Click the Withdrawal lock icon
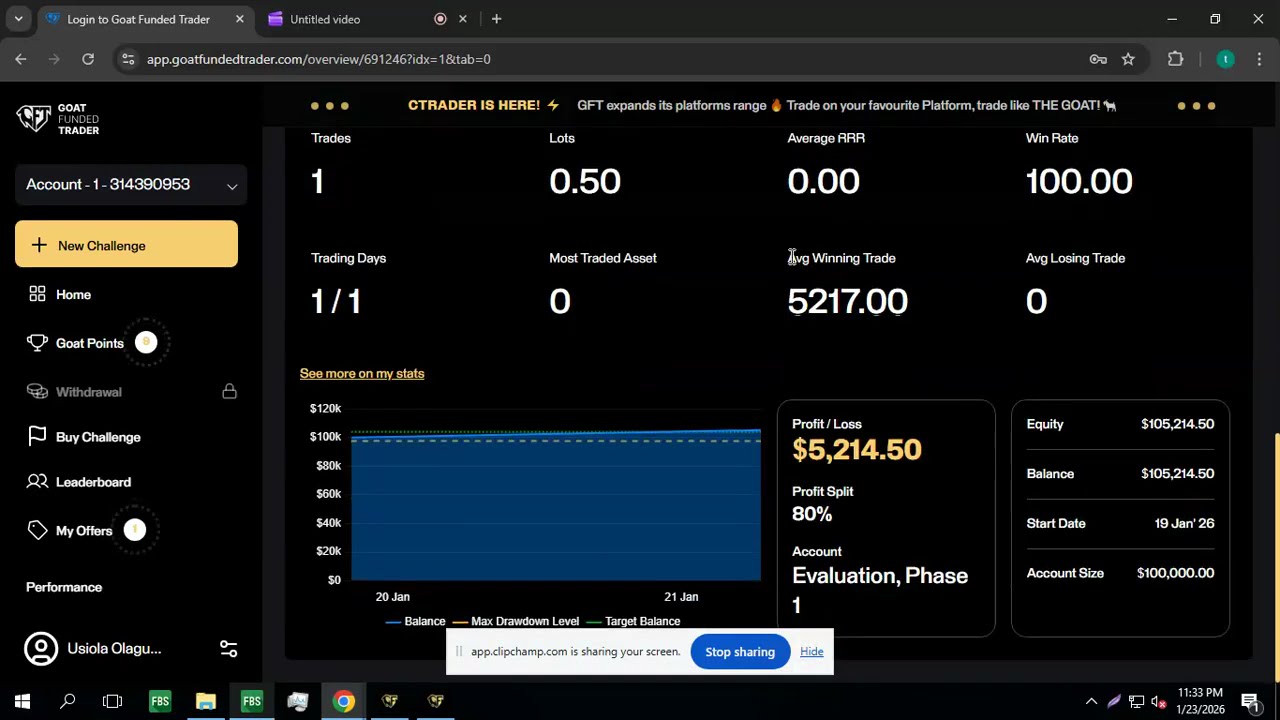 [229, 391]
